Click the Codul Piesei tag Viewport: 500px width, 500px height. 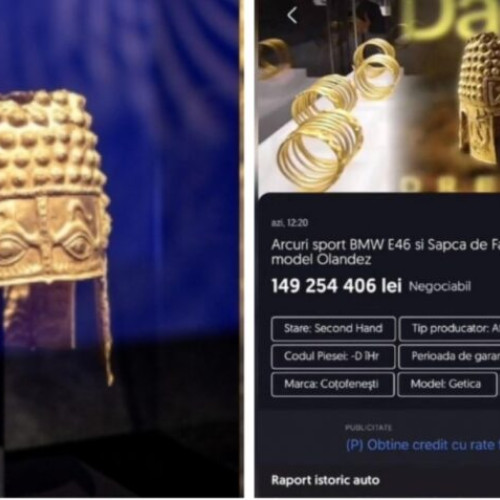click(x=333, y=357)
